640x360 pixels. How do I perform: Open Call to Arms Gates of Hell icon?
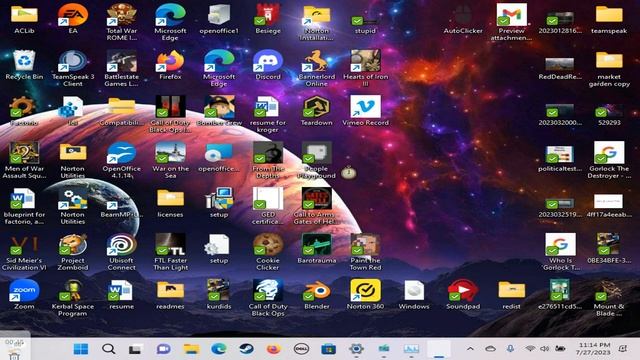pyautogui.click(x=316, y=199)
